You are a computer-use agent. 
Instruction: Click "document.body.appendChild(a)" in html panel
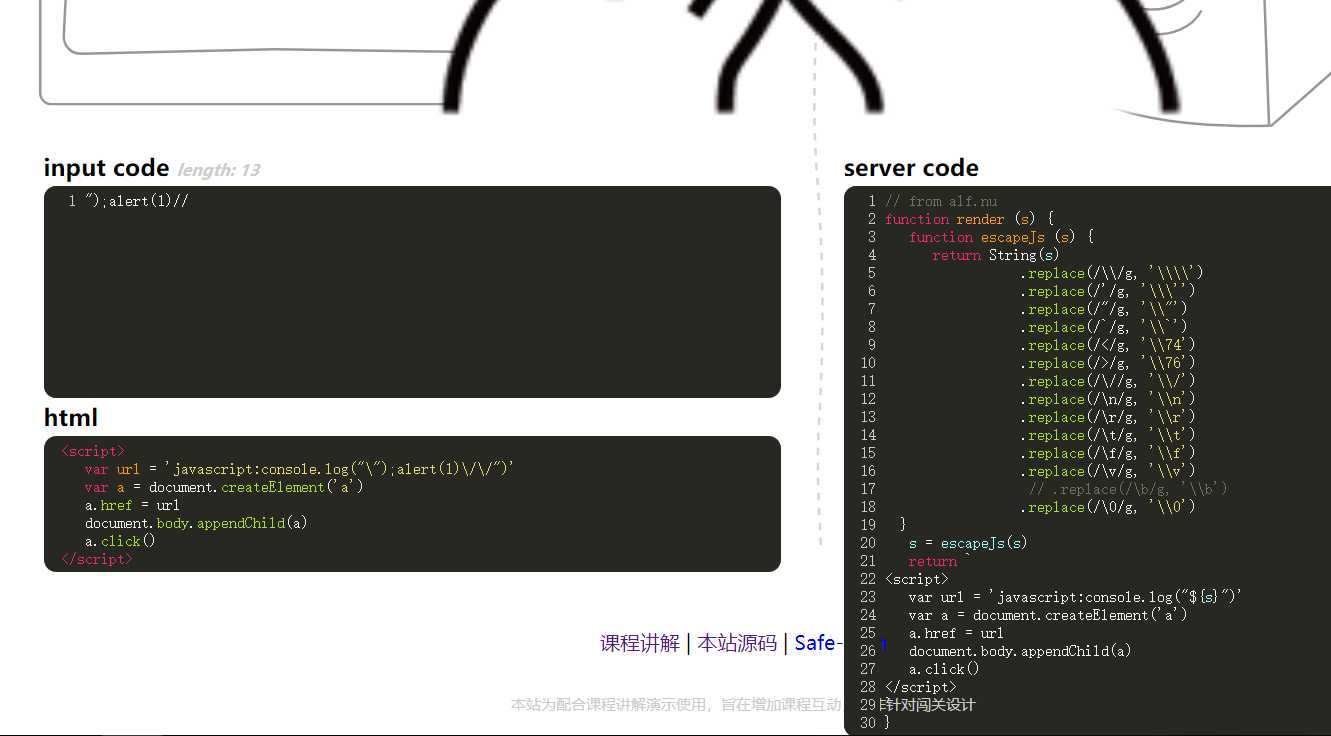[196, 523]
